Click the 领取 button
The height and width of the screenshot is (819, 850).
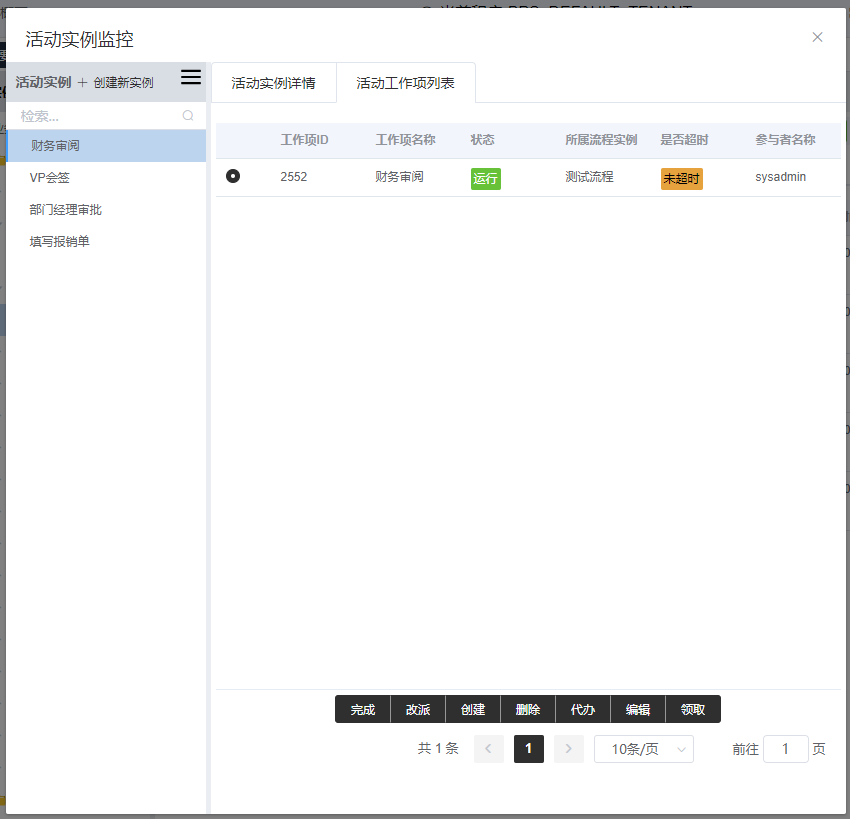click(x=693, y=710)
